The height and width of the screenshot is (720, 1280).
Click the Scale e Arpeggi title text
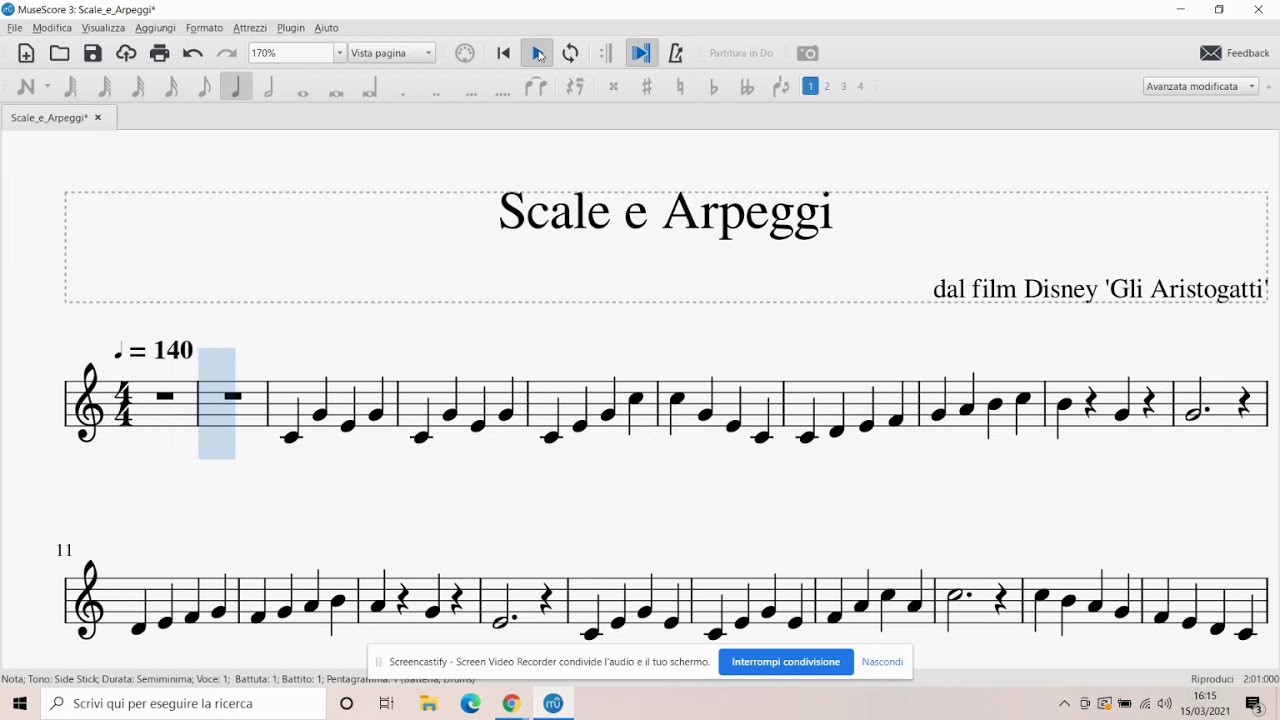coord(665,212)
